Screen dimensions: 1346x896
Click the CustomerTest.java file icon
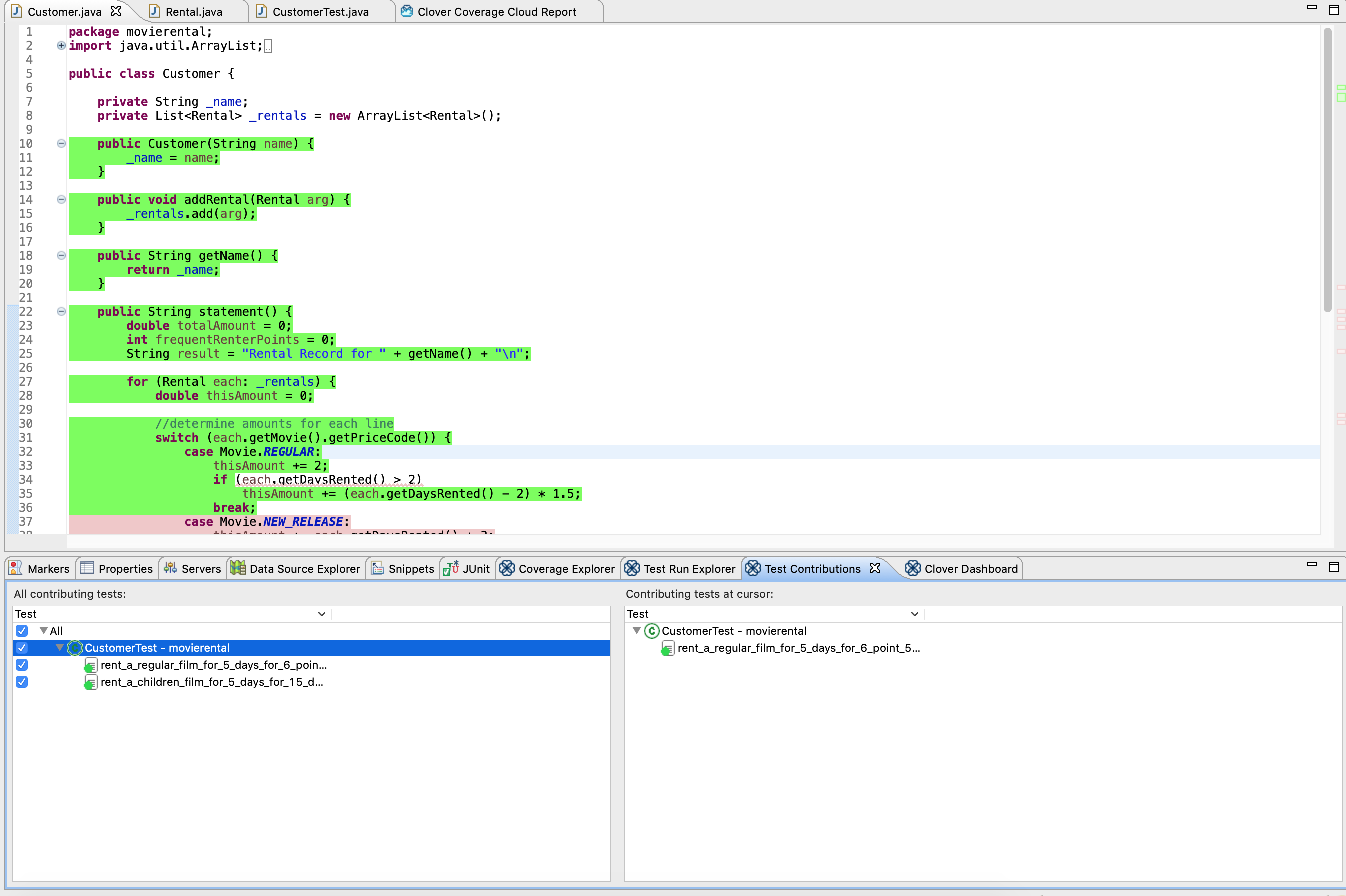(261, 11)
